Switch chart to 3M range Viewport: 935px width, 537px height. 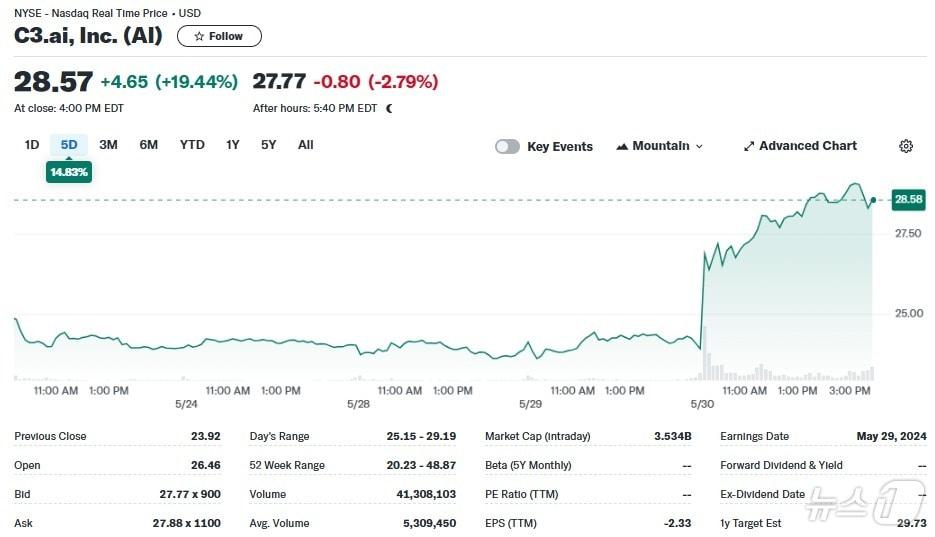(108, 145)
